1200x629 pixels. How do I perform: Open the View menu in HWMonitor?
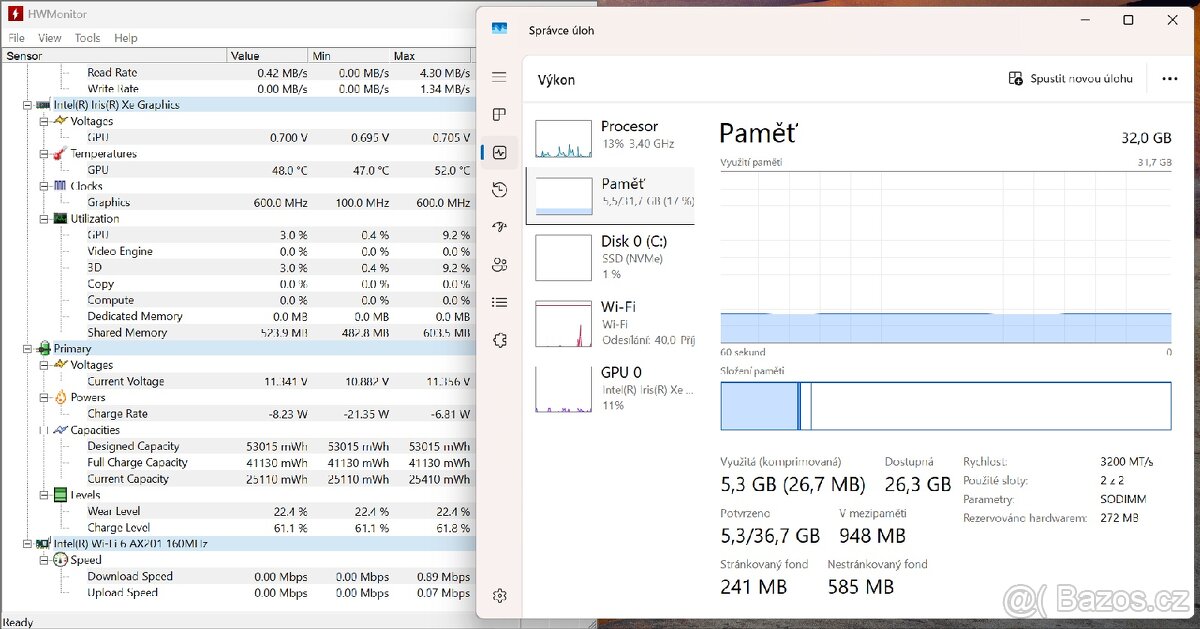(x=49, y=37)
